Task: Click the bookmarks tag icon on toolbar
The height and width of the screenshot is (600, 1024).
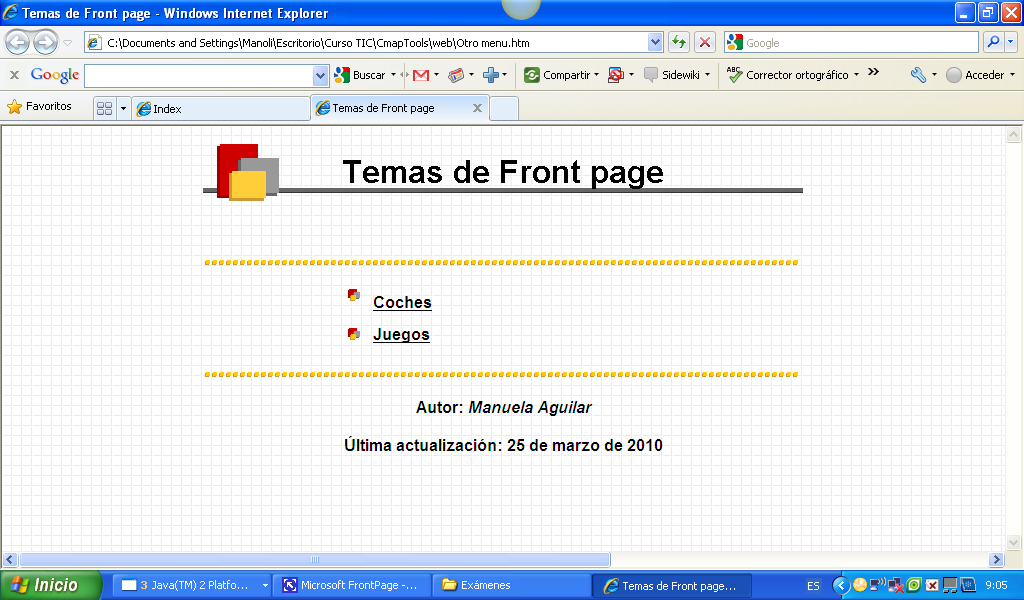Action: tap(456, 75)
